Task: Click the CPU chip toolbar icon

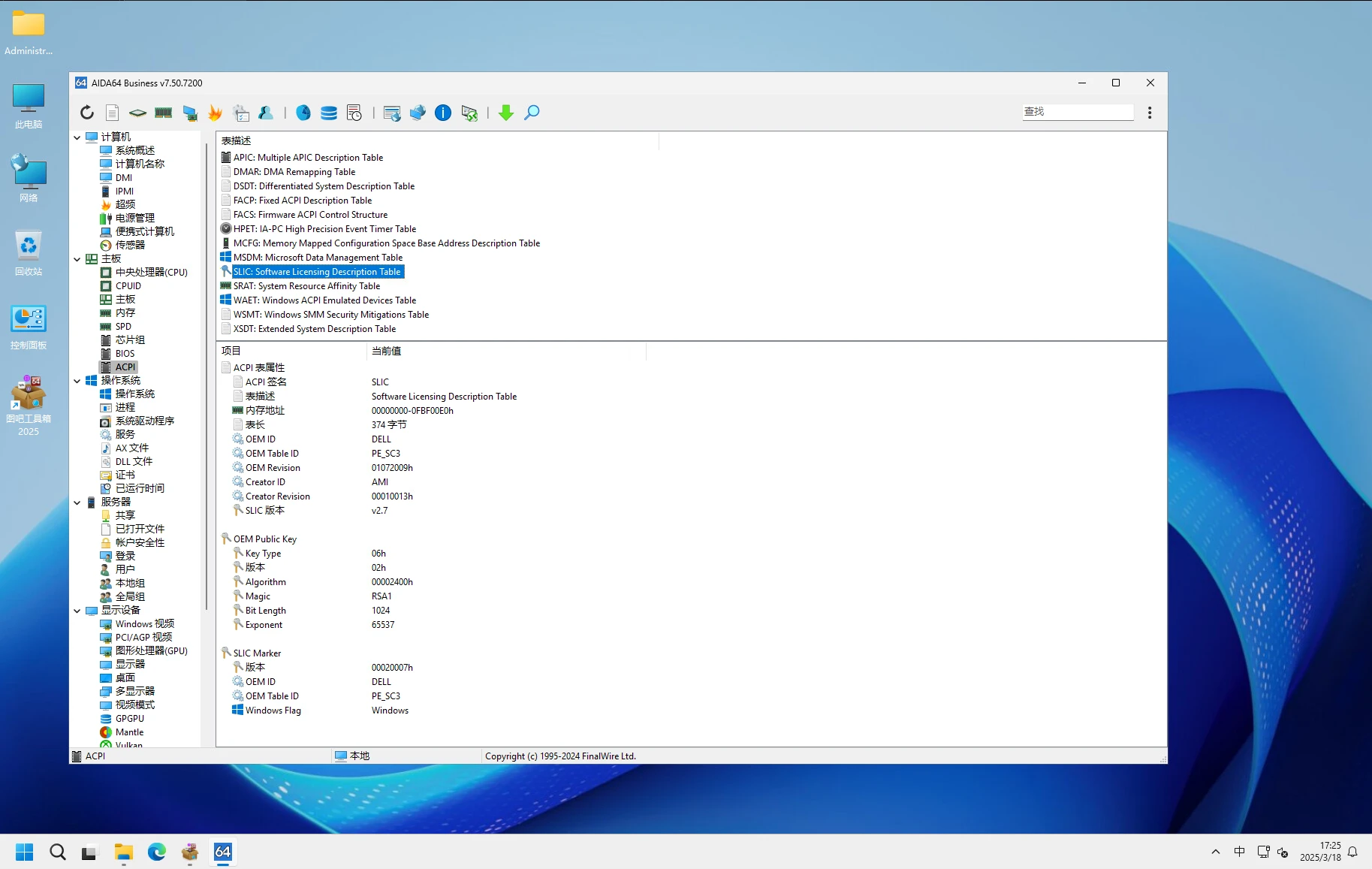Action: point(137,113)
